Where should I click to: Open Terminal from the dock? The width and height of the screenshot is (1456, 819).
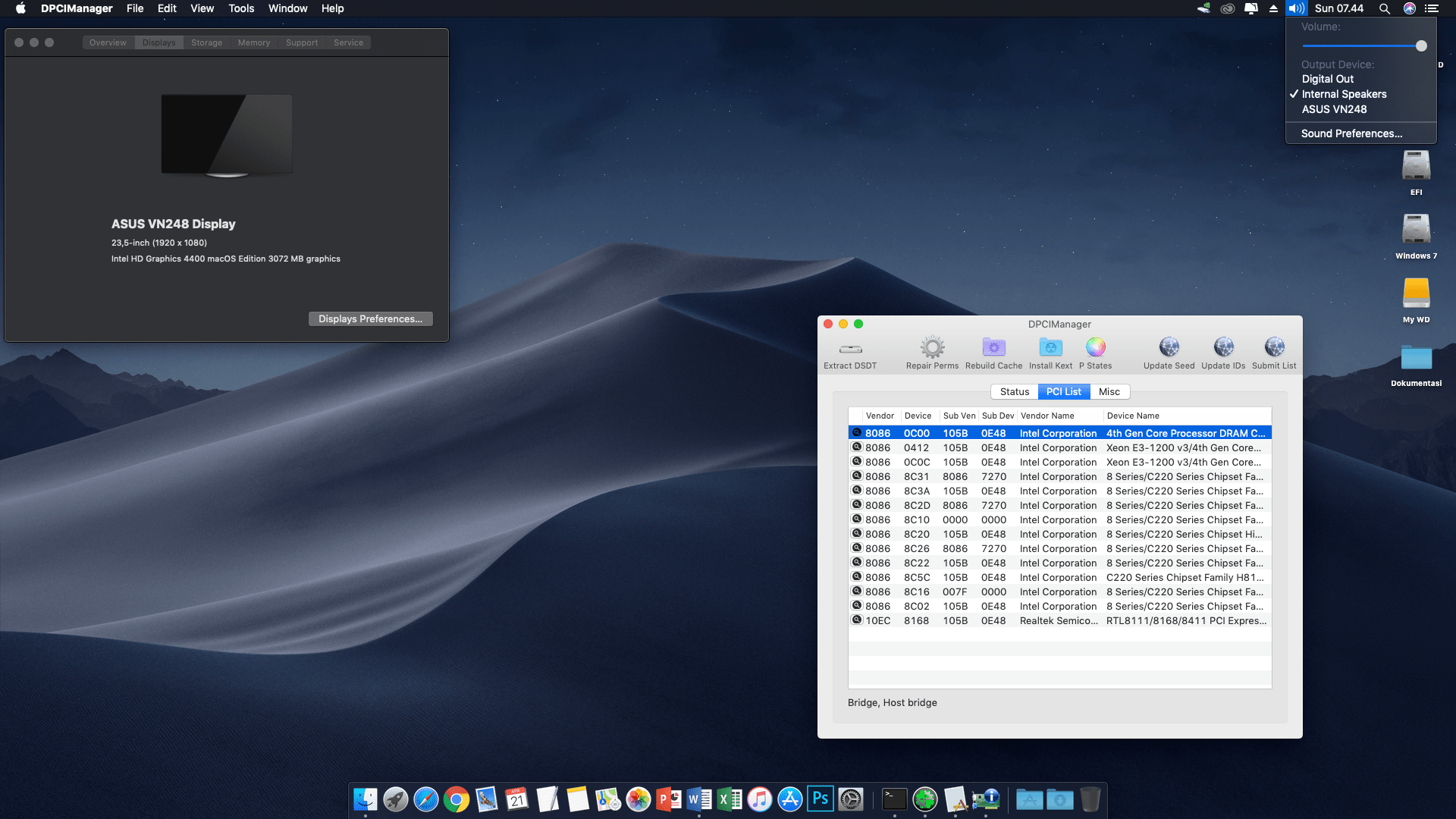(x=895, y=799)
